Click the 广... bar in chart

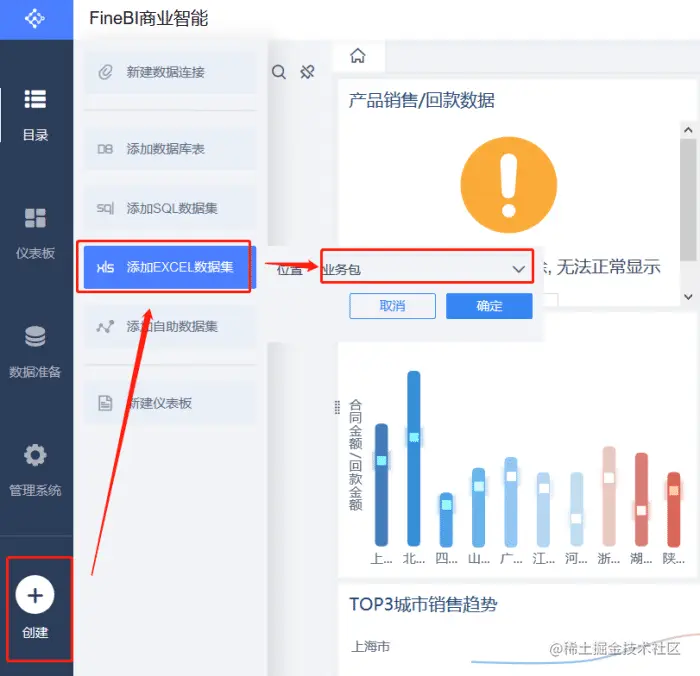(x=511, y=502)
